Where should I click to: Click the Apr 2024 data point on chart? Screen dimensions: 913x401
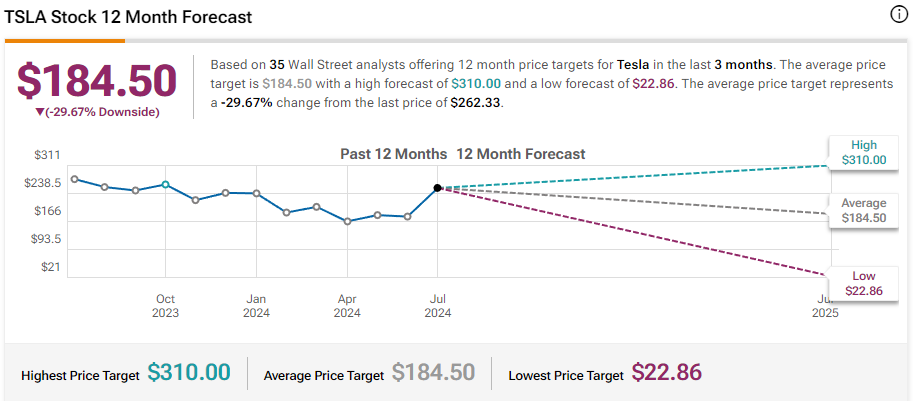click(347, 221)
